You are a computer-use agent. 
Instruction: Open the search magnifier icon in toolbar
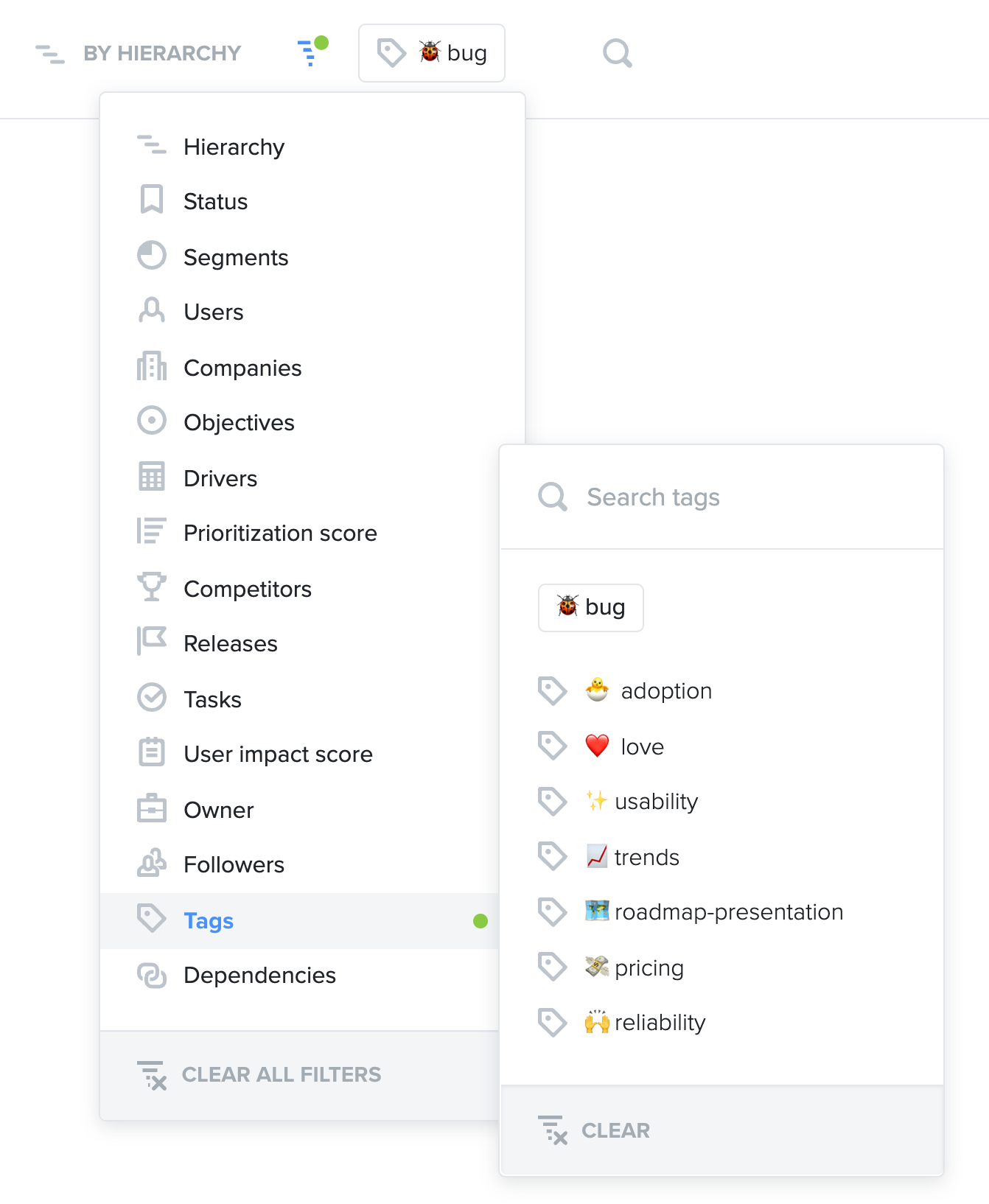click(618, 53)
